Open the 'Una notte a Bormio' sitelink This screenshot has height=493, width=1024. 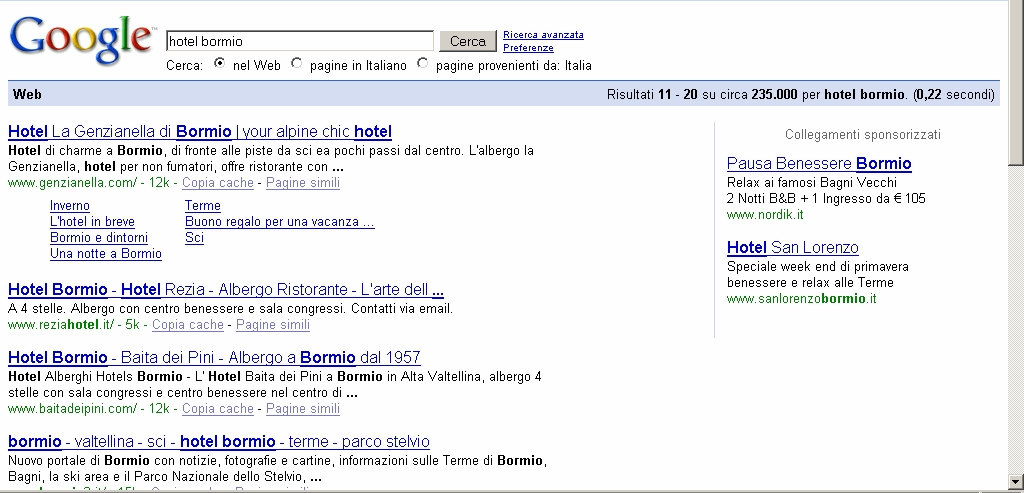point(105,254)
